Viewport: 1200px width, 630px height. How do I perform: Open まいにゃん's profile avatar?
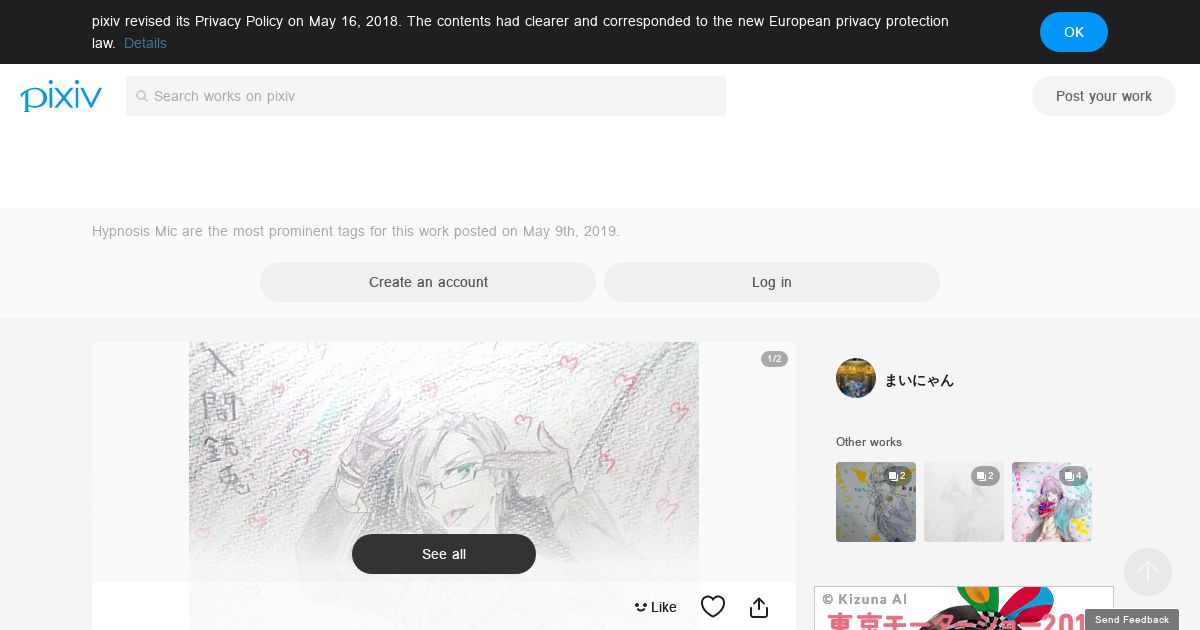point(856,378)
